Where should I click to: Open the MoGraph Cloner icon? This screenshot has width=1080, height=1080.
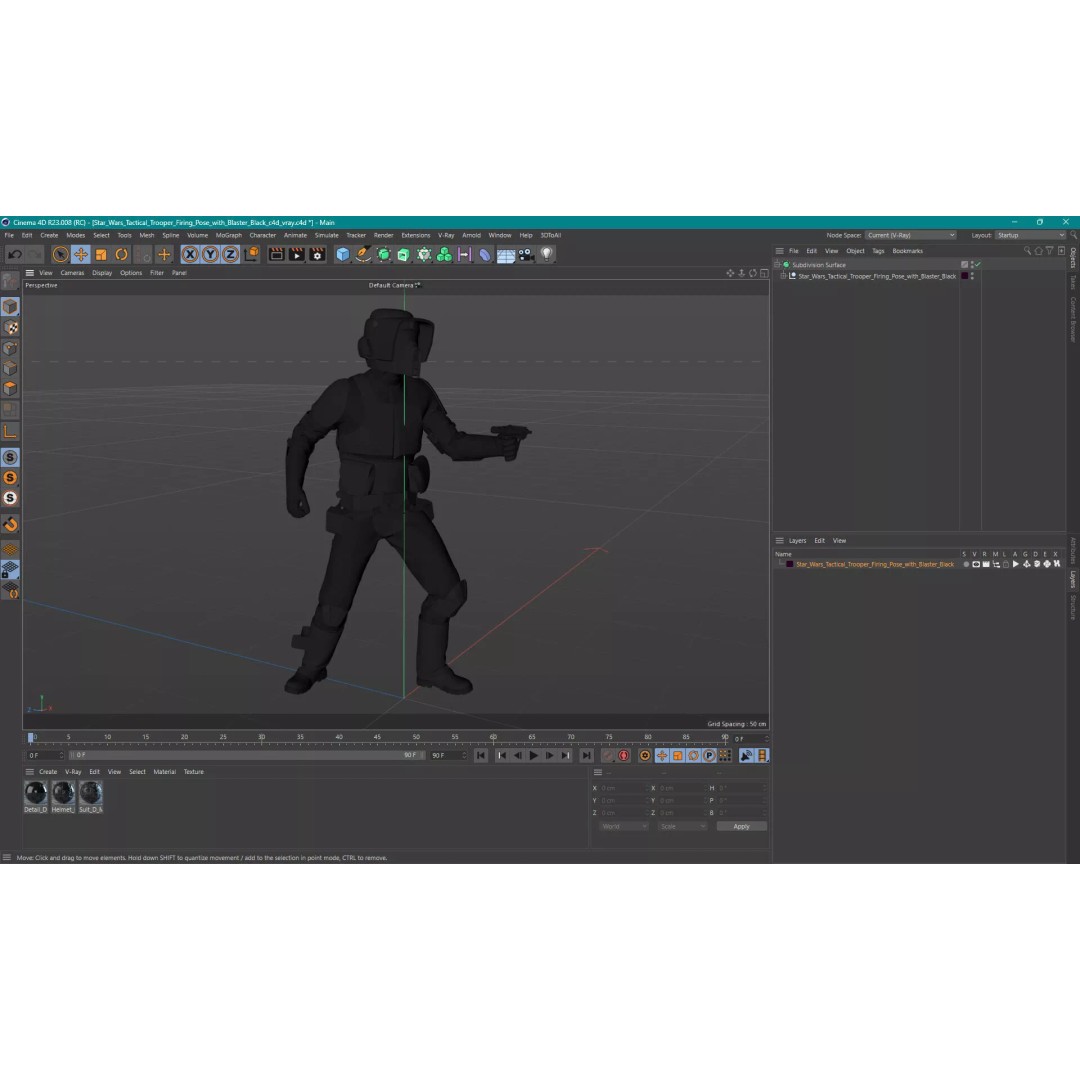444,254
